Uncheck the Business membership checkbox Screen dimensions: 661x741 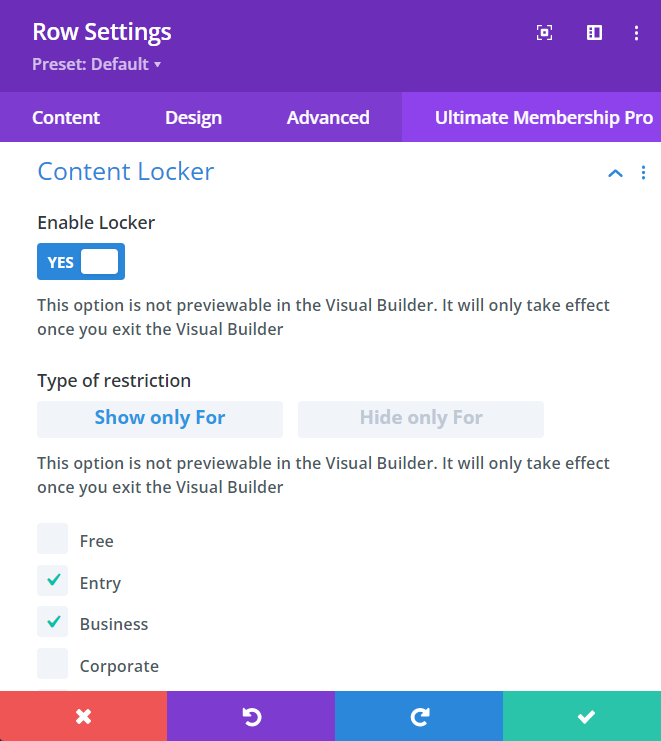[x=53, y=622]
